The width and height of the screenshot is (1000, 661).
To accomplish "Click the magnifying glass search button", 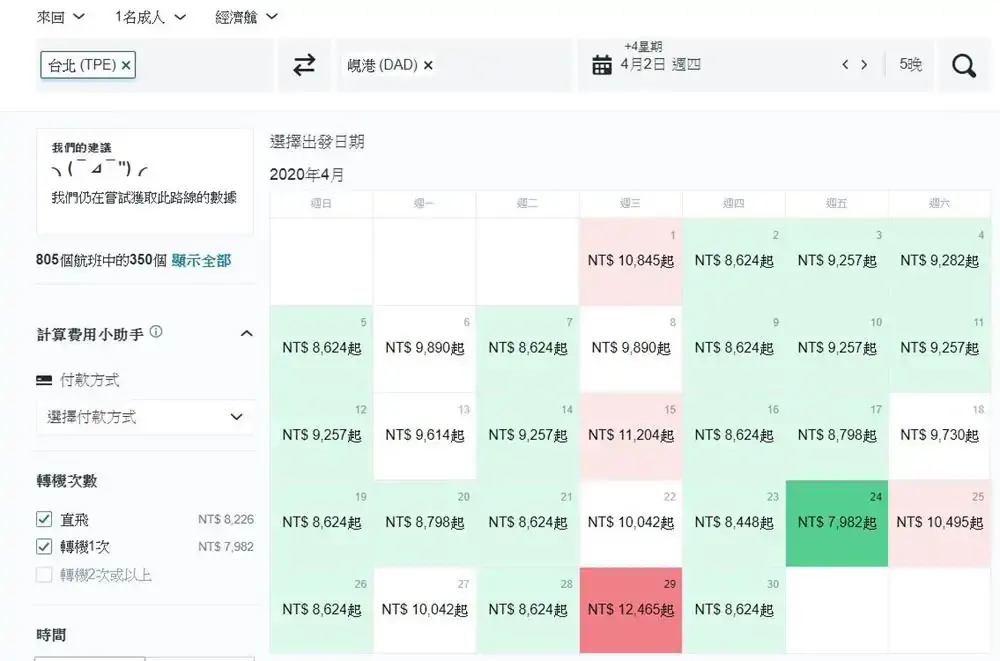I will (964, 65).
